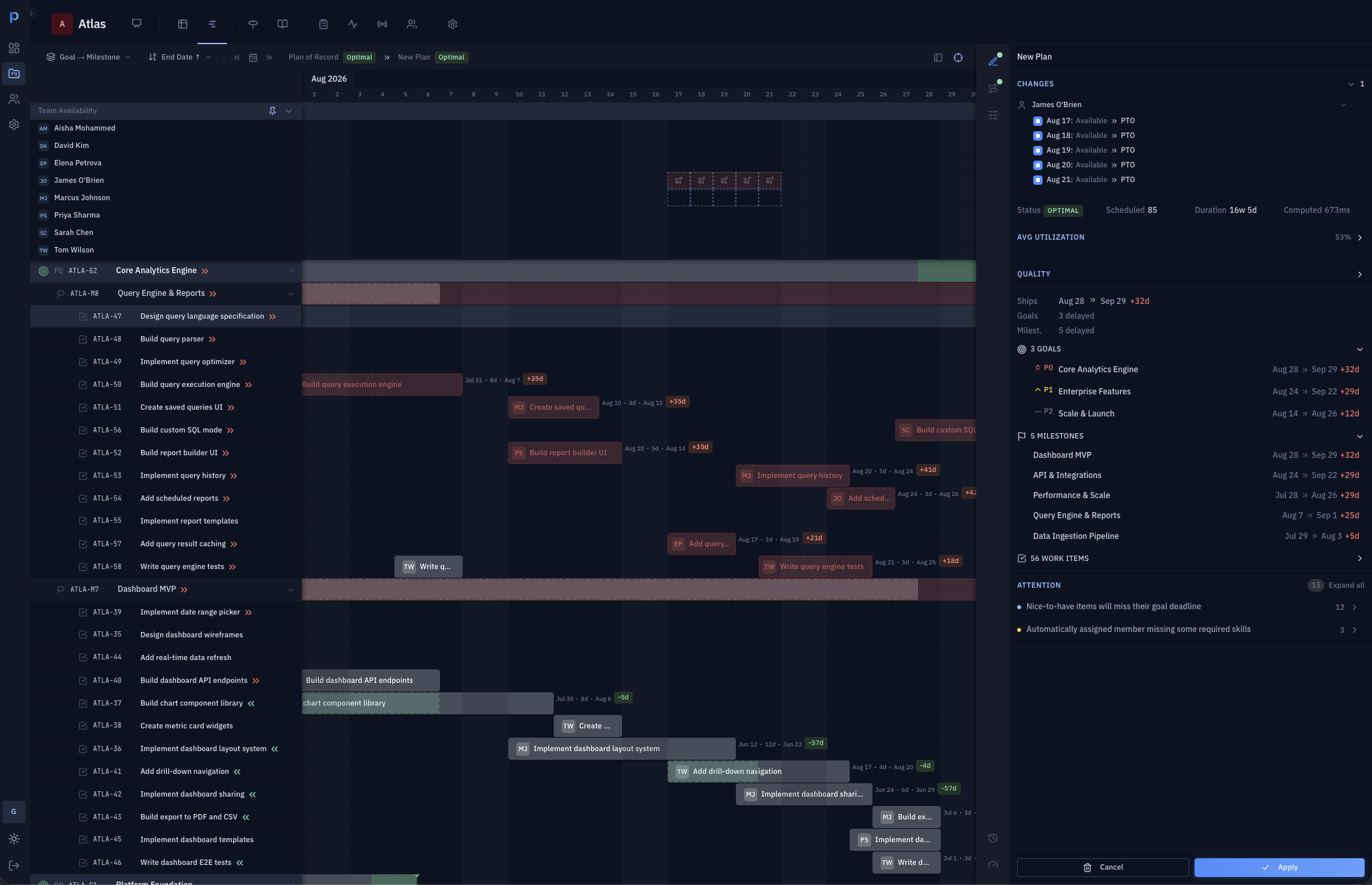Click the gear icon in left sidebar
The image size is (1372, 885).
[x=14, y=125]
